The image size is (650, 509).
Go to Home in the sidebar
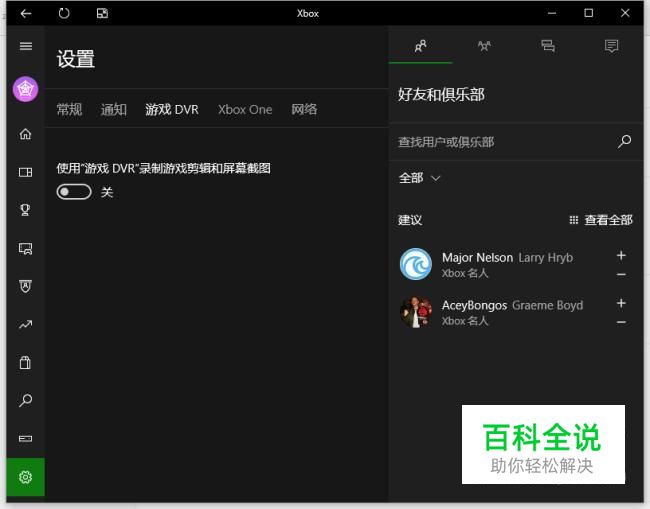point(25,134)
